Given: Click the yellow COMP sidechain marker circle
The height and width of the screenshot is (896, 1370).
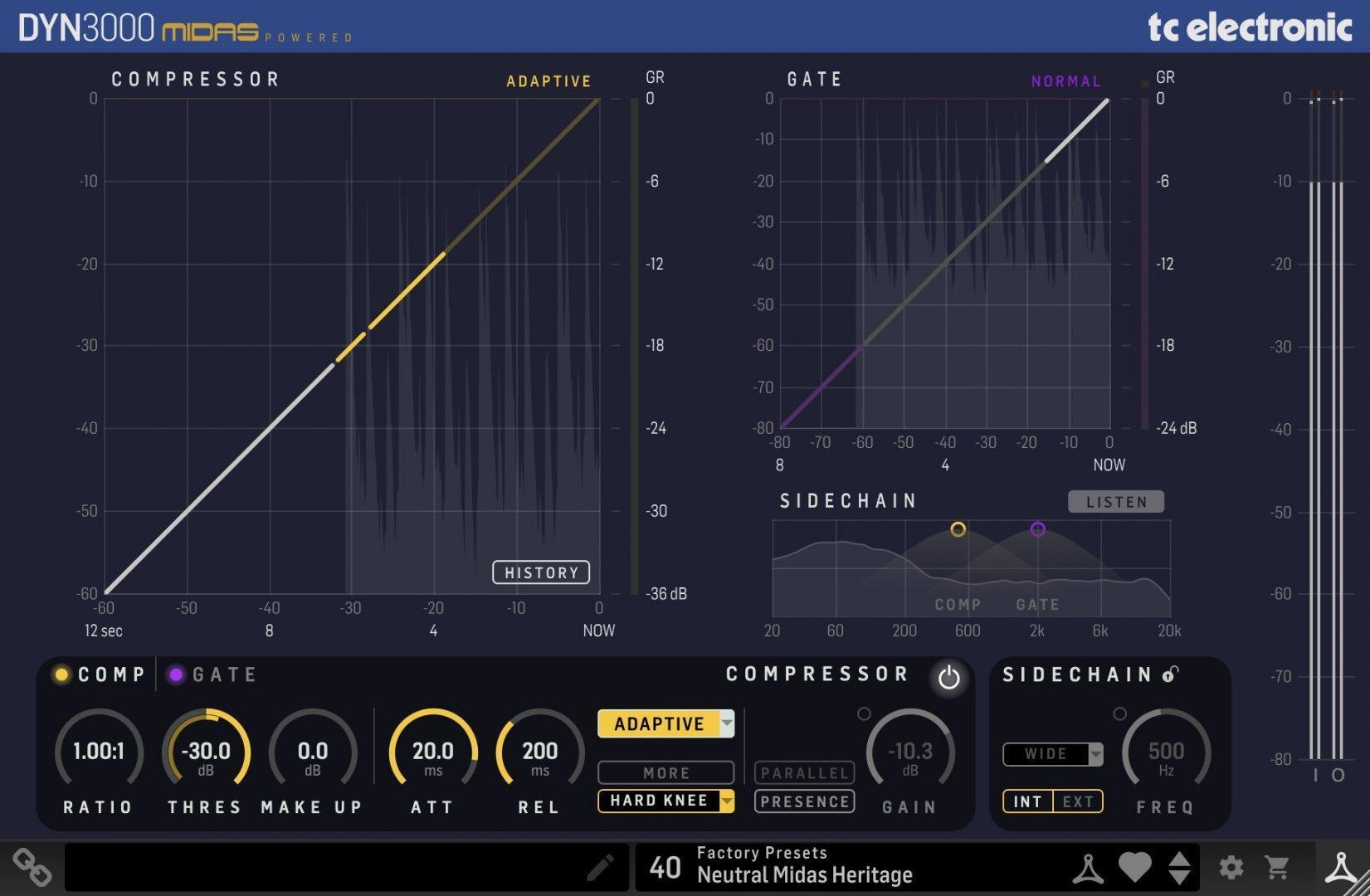Looking at the screenshot, I should point(958,529).
